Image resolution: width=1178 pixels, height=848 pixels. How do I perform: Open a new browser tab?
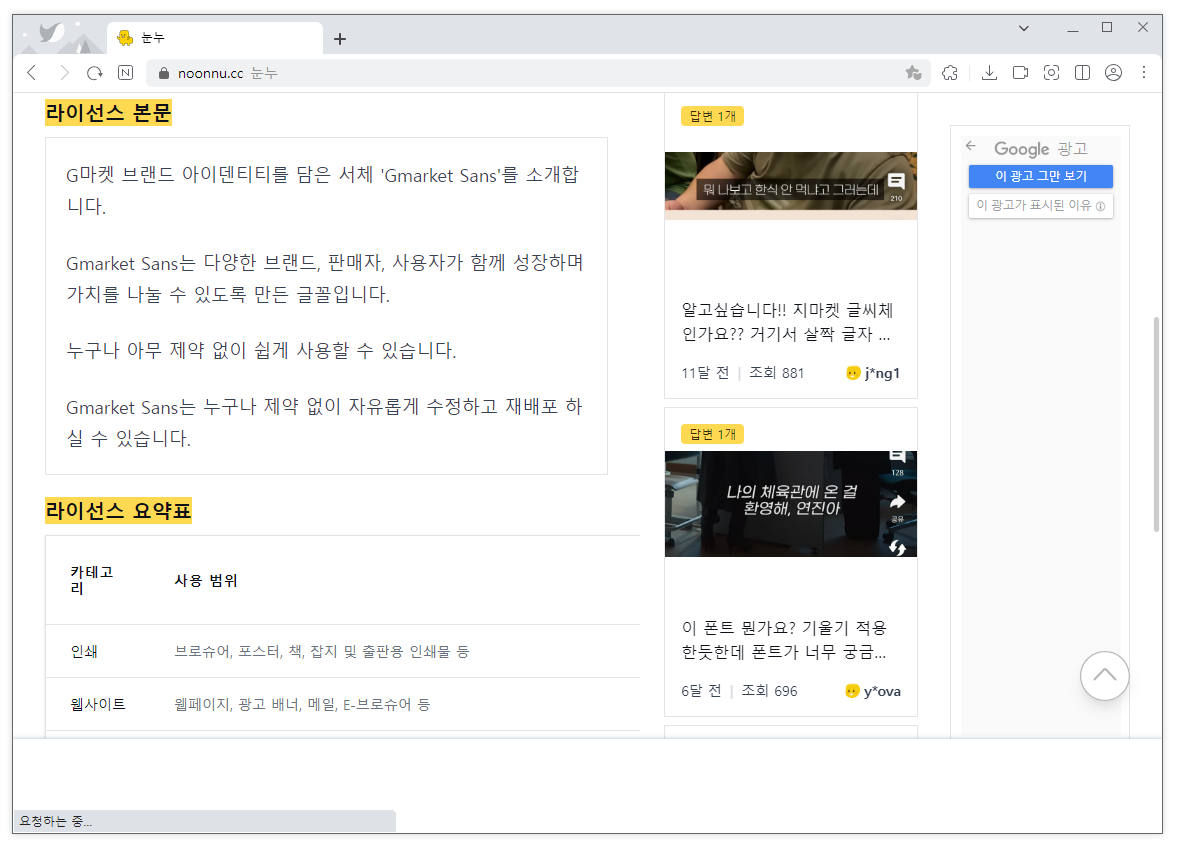[340, 38]
